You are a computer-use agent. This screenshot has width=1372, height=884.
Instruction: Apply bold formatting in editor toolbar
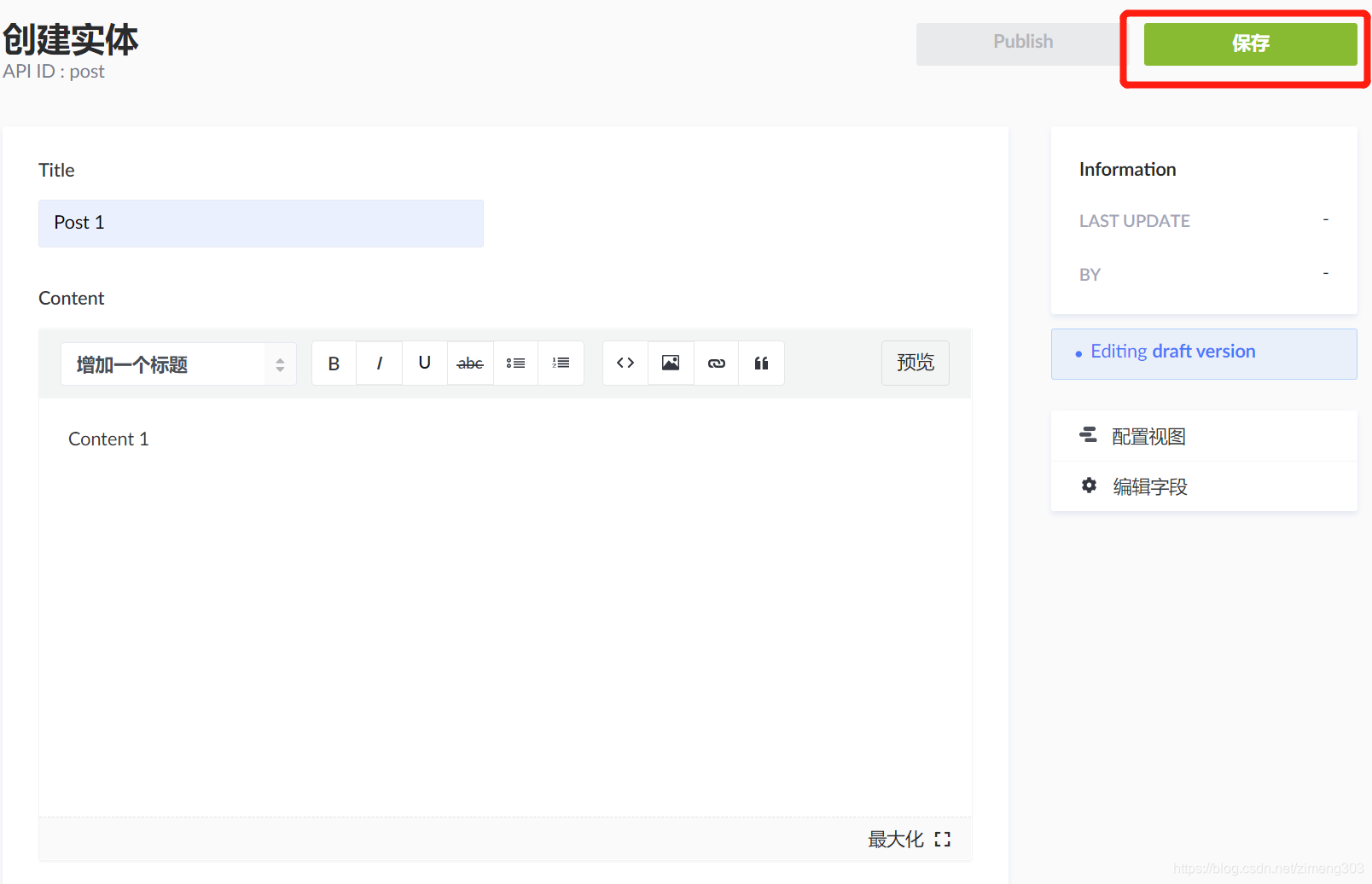click(334, 363)
